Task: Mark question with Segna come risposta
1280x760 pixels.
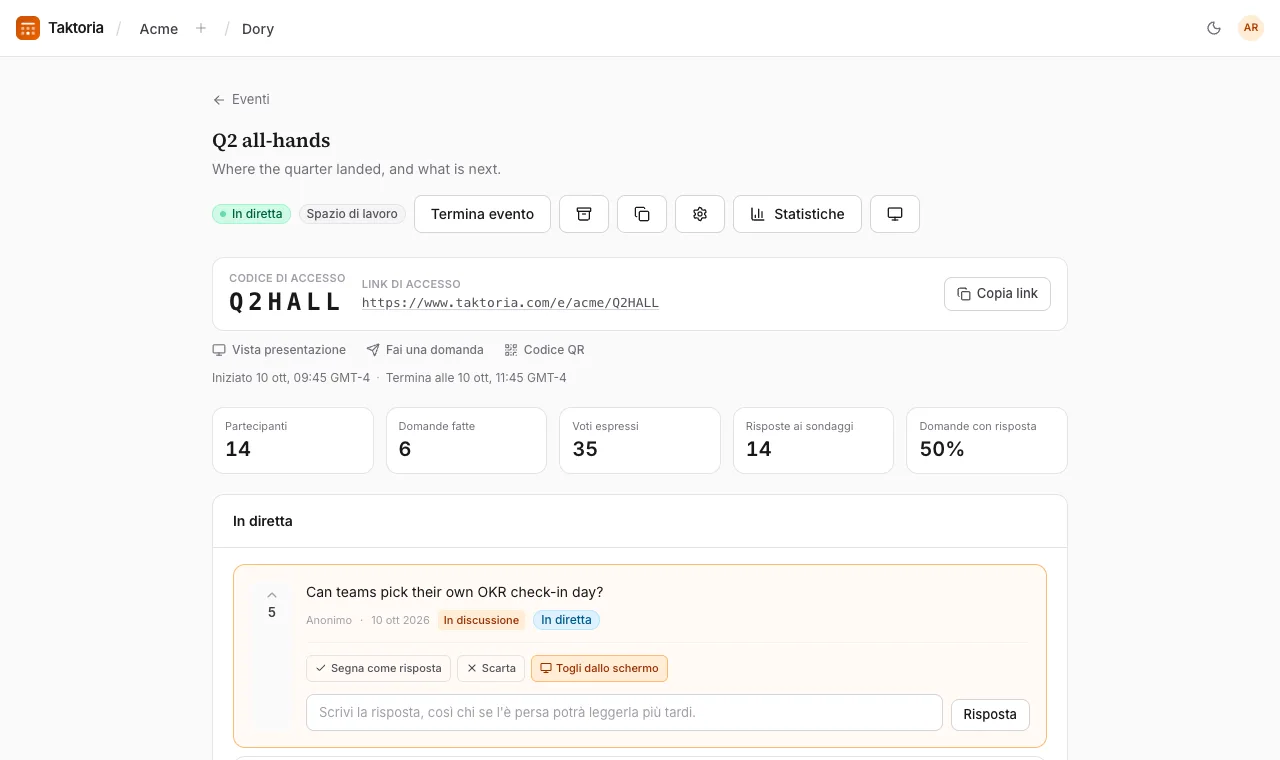Action: 378,668
